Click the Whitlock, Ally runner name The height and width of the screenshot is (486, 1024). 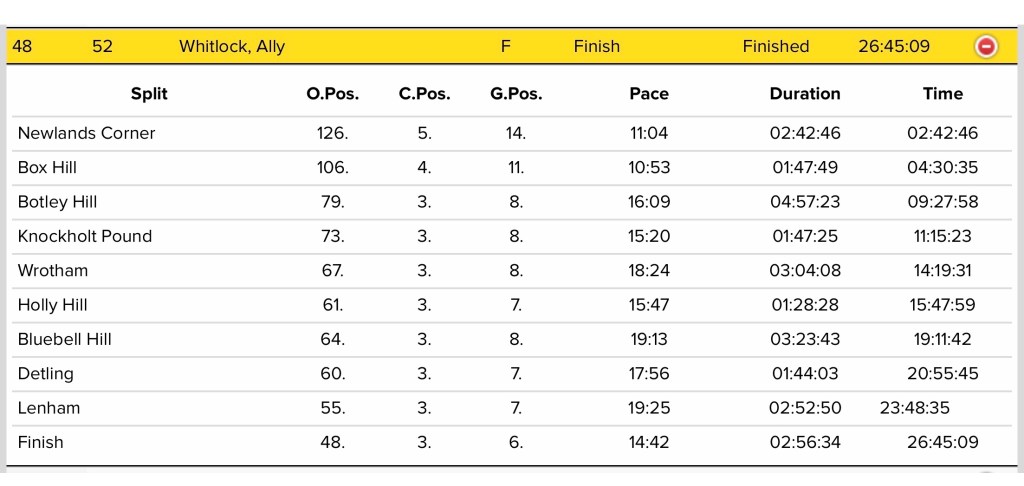[x=232, y=46]
